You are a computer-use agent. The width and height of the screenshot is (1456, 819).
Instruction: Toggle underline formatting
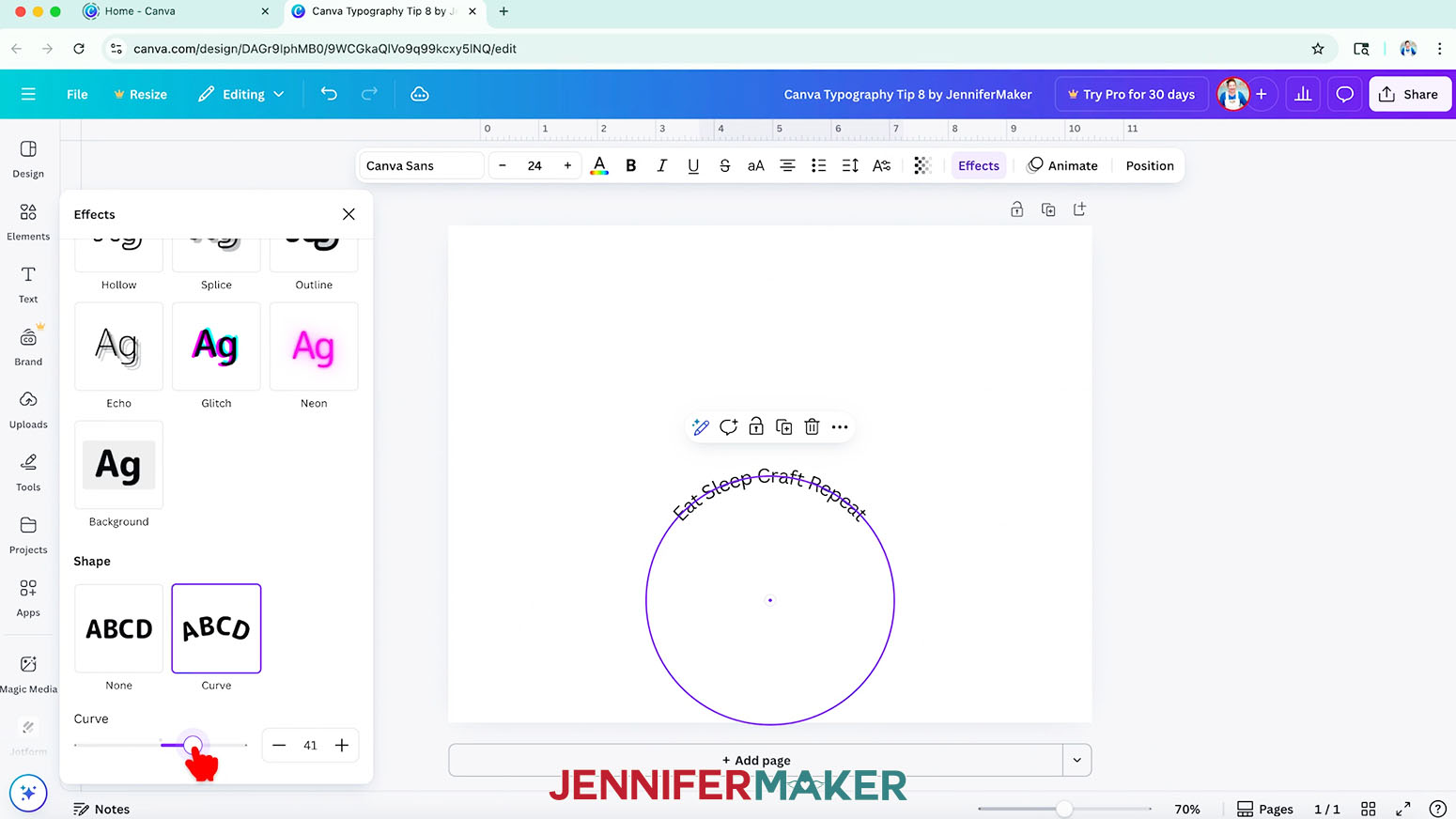[693, 165]
